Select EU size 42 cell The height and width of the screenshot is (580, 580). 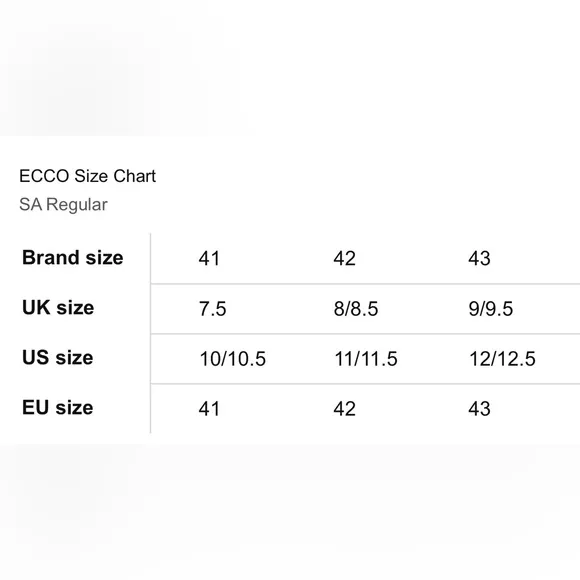pos(344,409)
